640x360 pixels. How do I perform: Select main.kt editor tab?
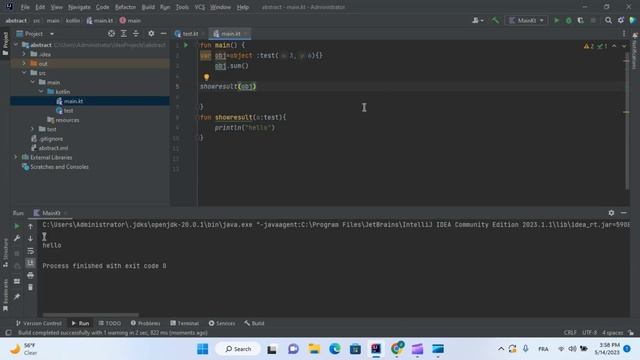pos(230,34)
